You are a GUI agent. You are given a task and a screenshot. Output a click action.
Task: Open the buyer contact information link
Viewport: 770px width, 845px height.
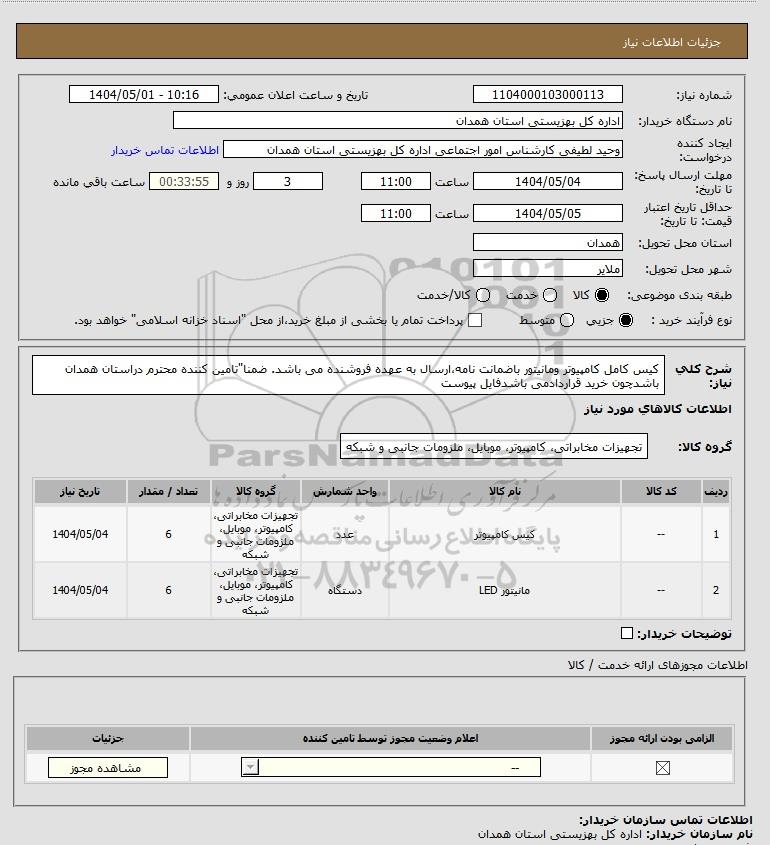click(x=165, y=150)
